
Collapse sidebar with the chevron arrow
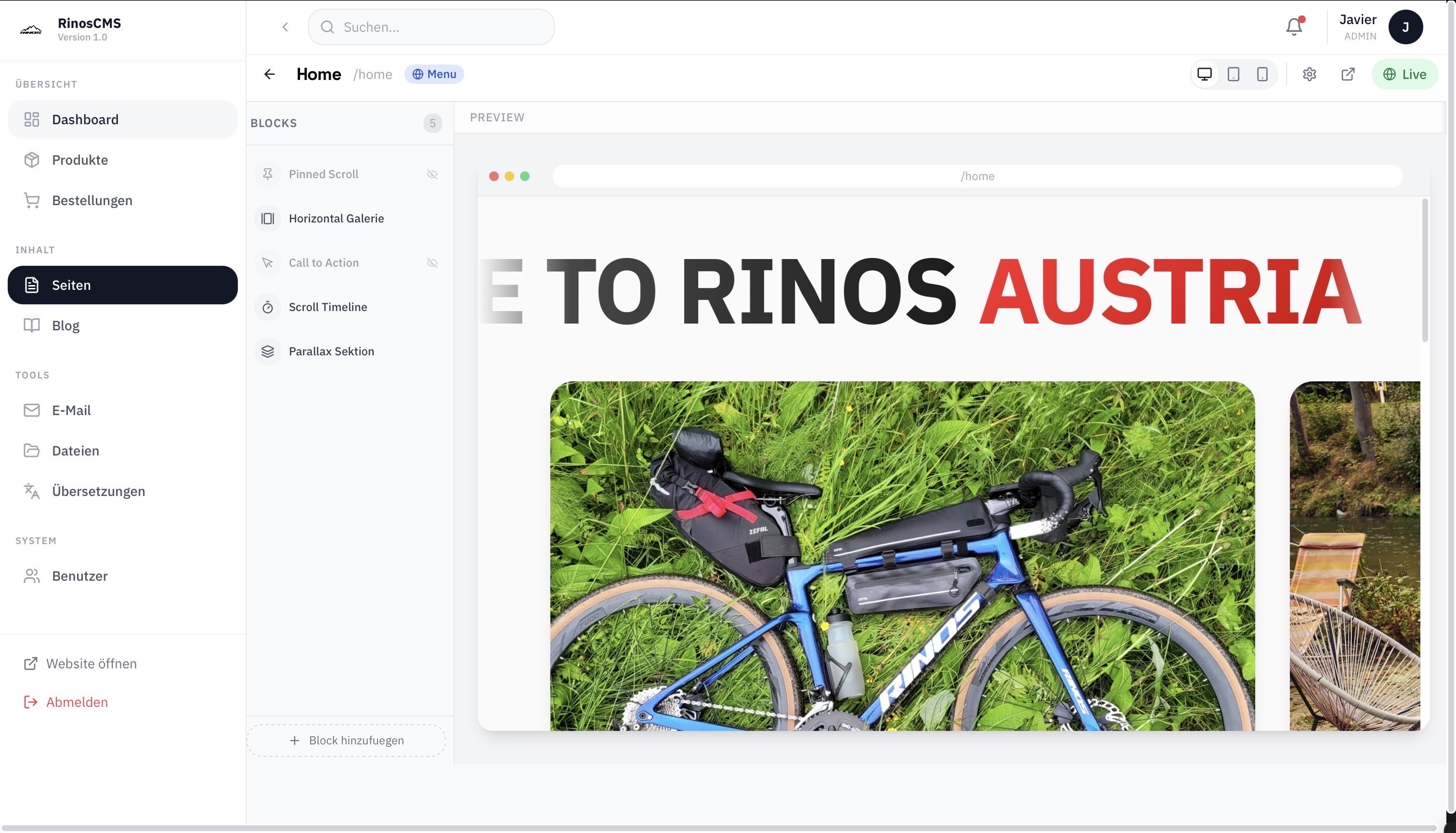click(286, 27)
